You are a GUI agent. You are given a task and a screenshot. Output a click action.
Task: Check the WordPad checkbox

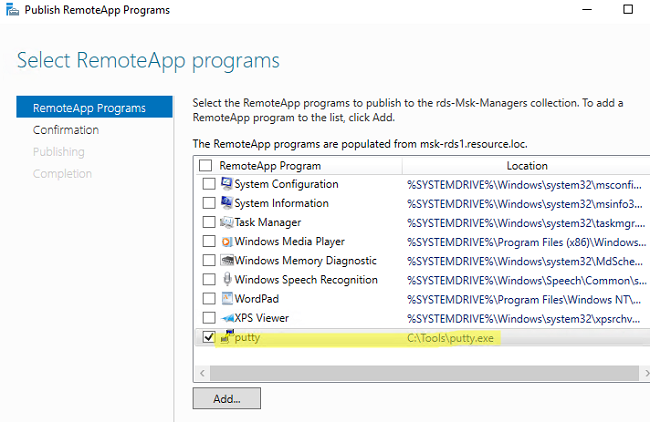coord(209,298)
